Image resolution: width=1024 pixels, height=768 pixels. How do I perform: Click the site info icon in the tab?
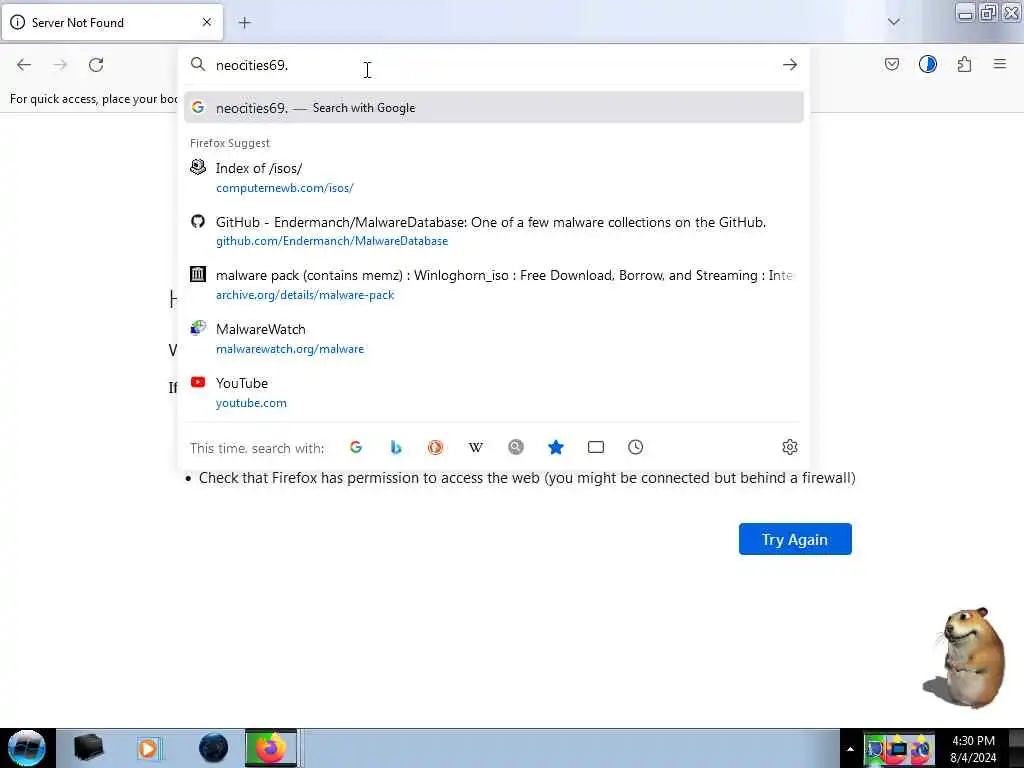pos(18,22)
